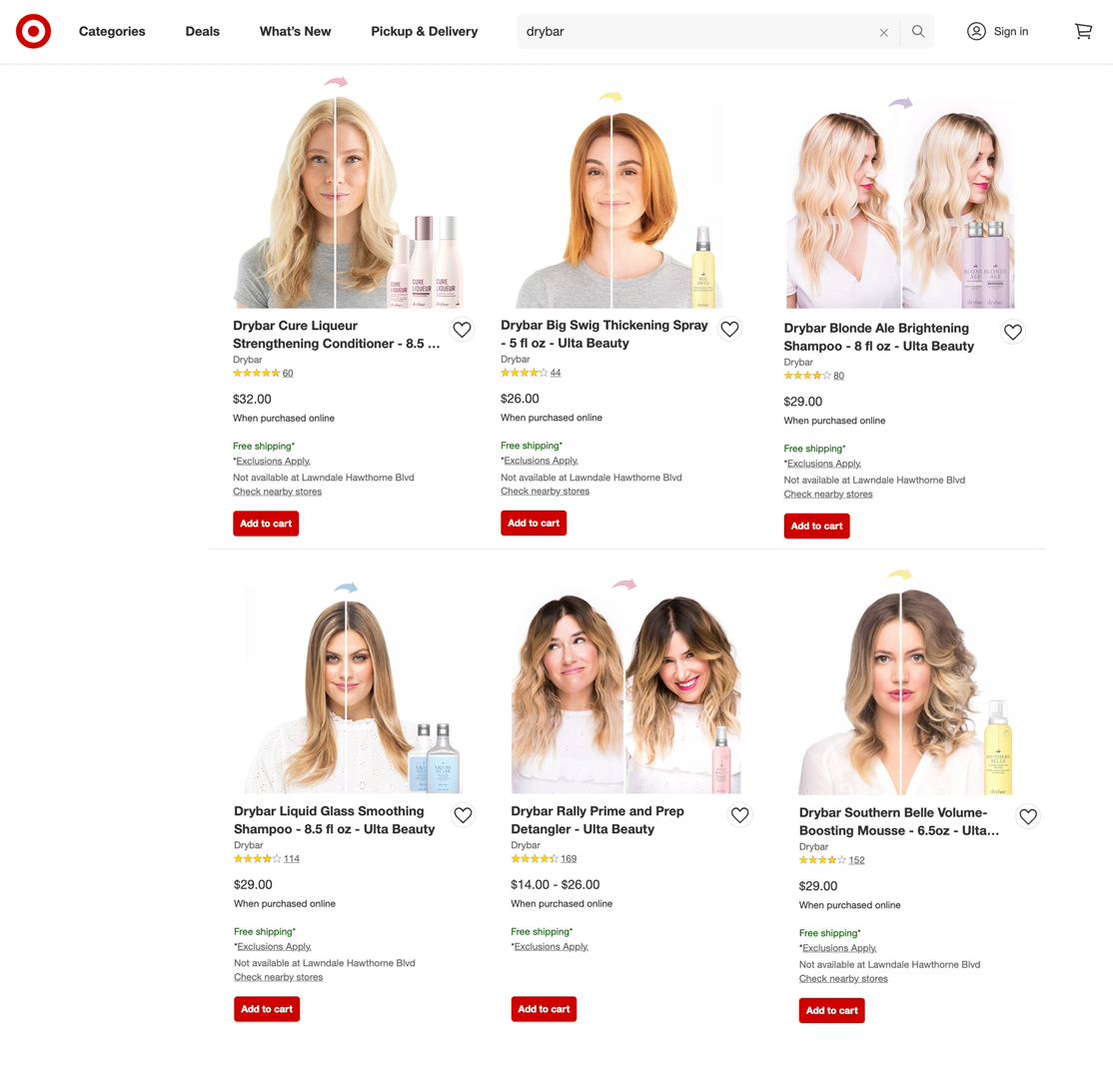
Task: View Blonde Ale Shampoo product image
Action: (900, 203)
